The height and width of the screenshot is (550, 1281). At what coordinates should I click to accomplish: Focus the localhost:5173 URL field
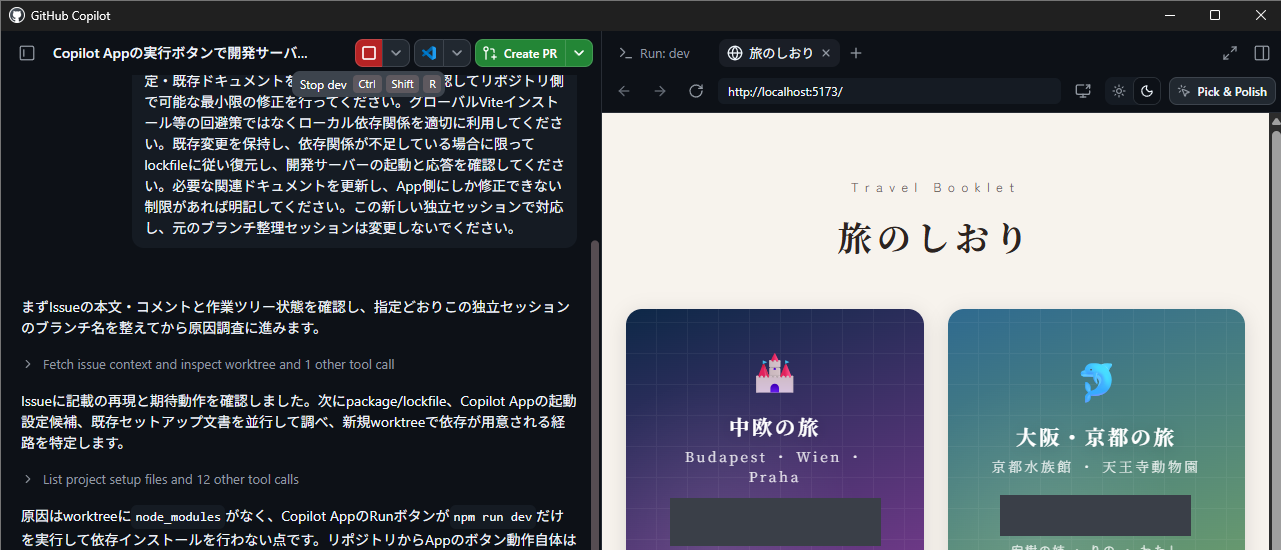[x=889, y=91]
